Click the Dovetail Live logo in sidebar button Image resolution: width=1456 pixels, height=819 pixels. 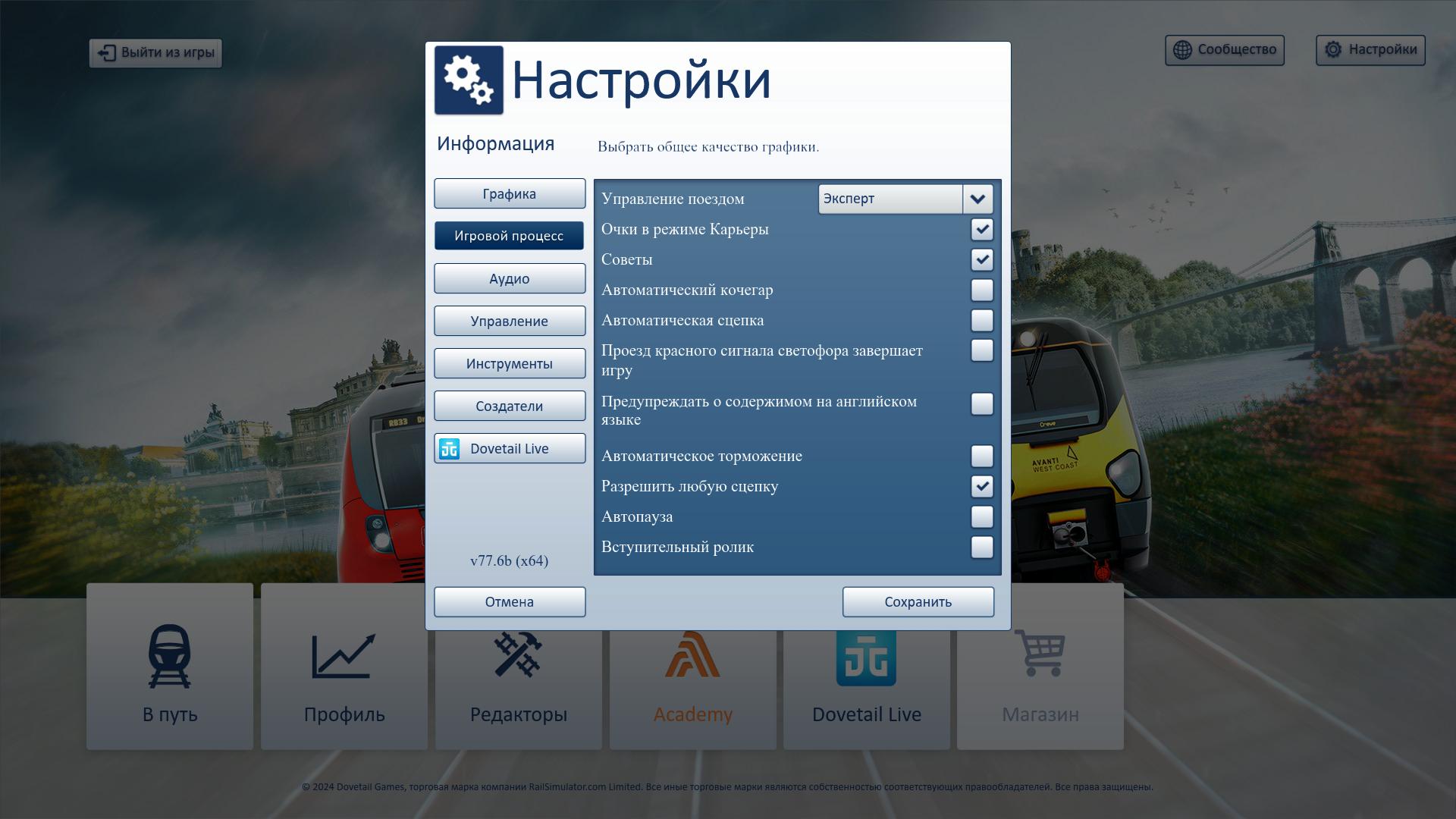coord(450,449)
